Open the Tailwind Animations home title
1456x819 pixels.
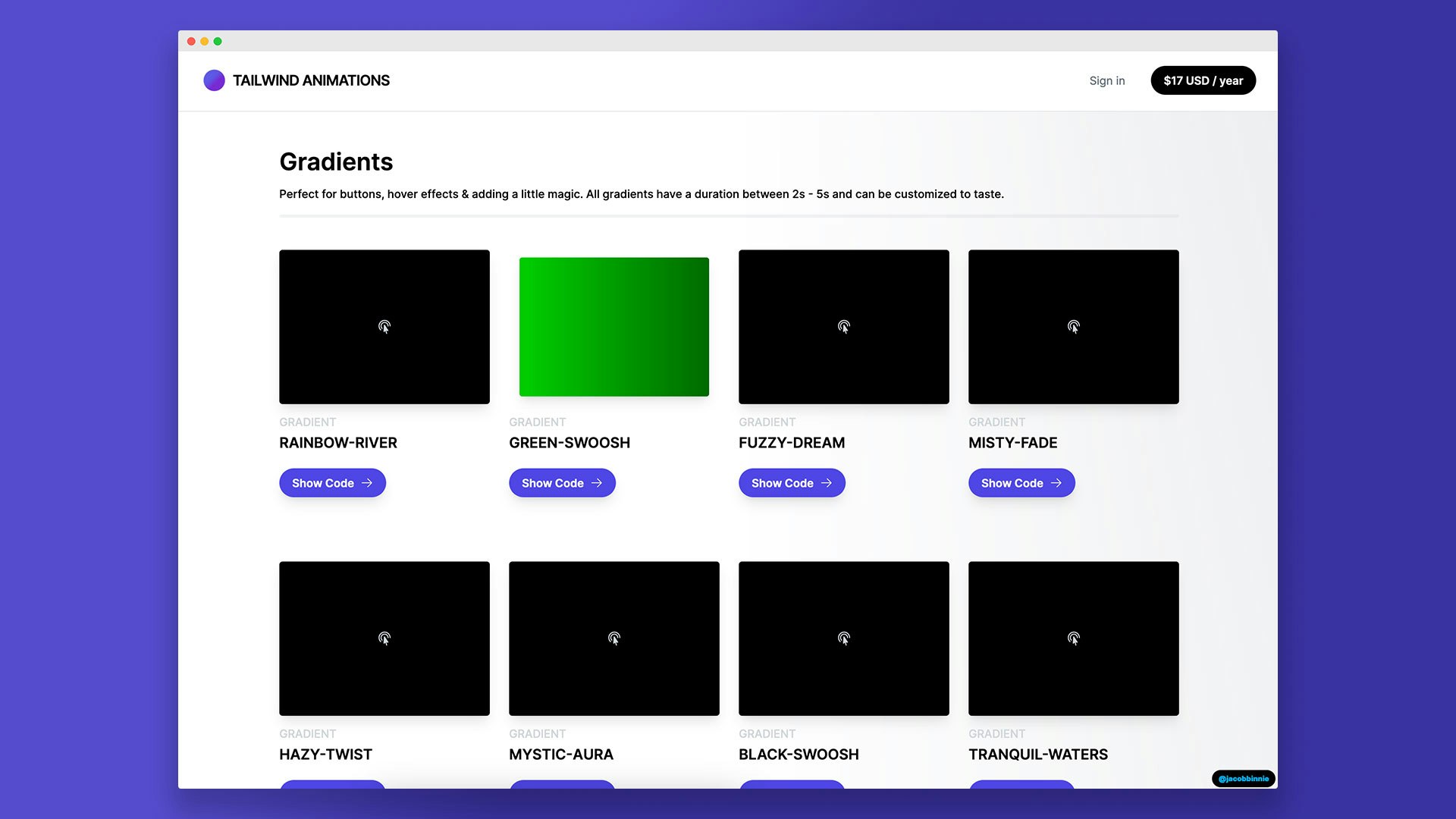[311, 80]
